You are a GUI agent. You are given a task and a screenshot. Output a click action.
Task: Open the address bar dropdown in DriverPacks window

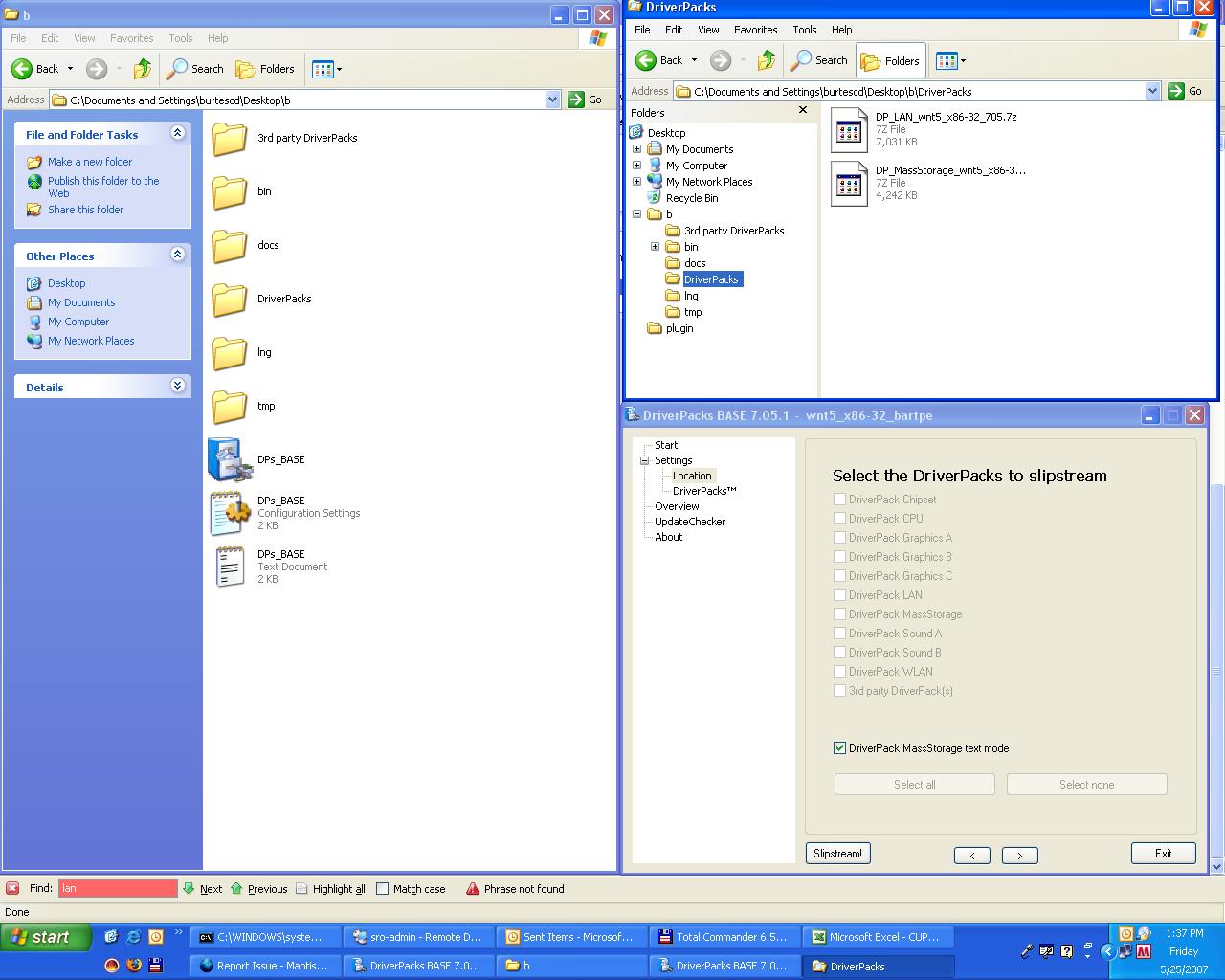click(x=1152, y=91)
